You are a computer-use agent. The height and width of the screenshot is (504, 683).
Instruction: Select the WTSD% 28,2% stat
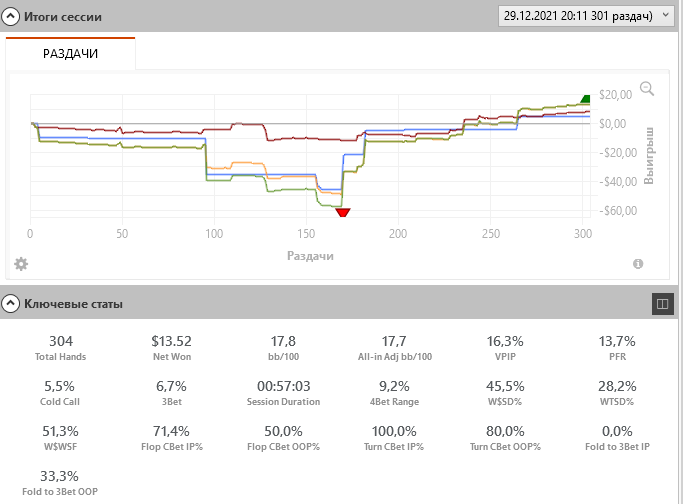tap(617, 392)
